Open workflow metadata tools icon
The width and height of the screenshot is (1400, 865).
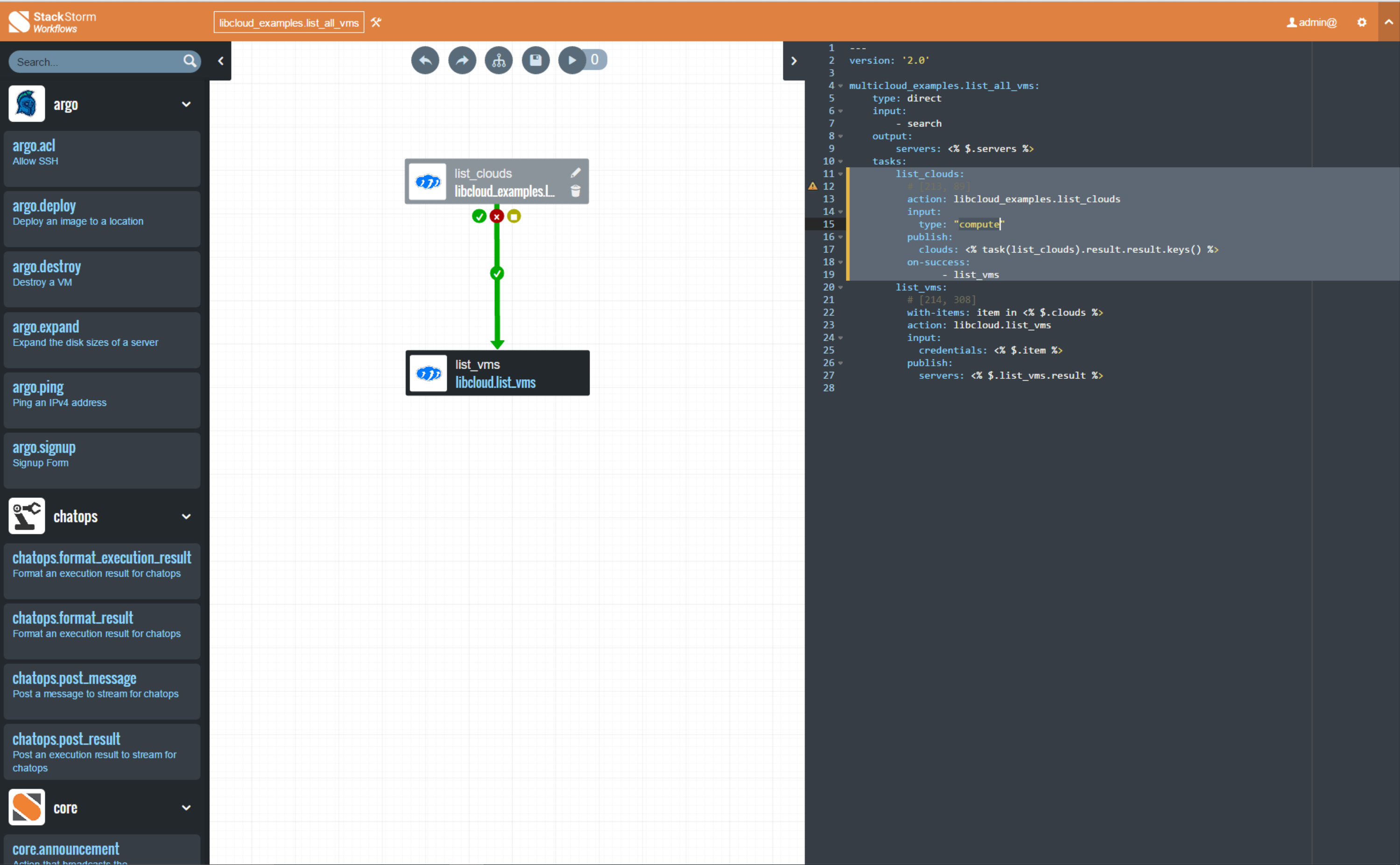(x=376, y=22)
